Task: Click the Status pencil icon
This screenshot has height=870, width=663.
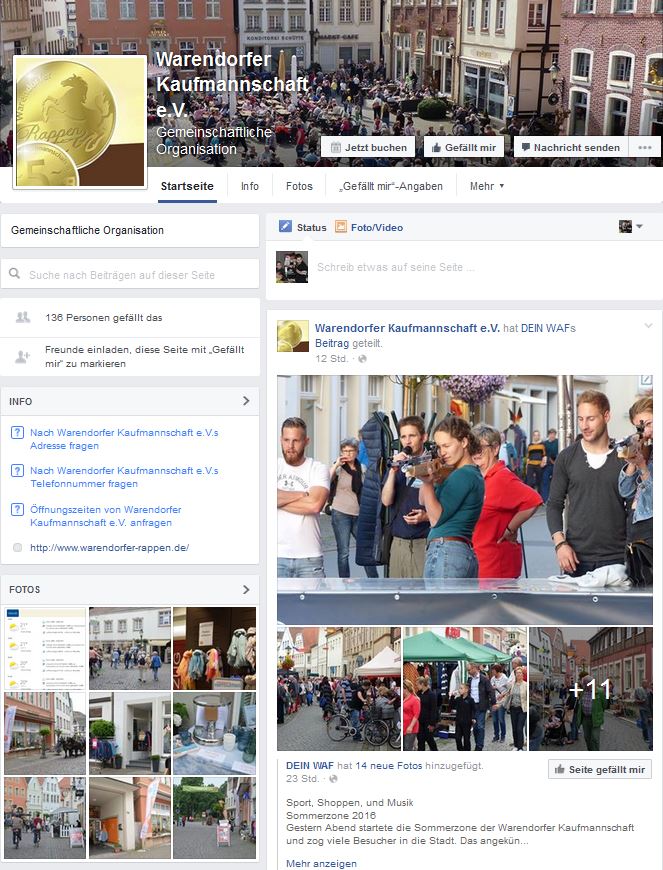Action: point(285,226)
